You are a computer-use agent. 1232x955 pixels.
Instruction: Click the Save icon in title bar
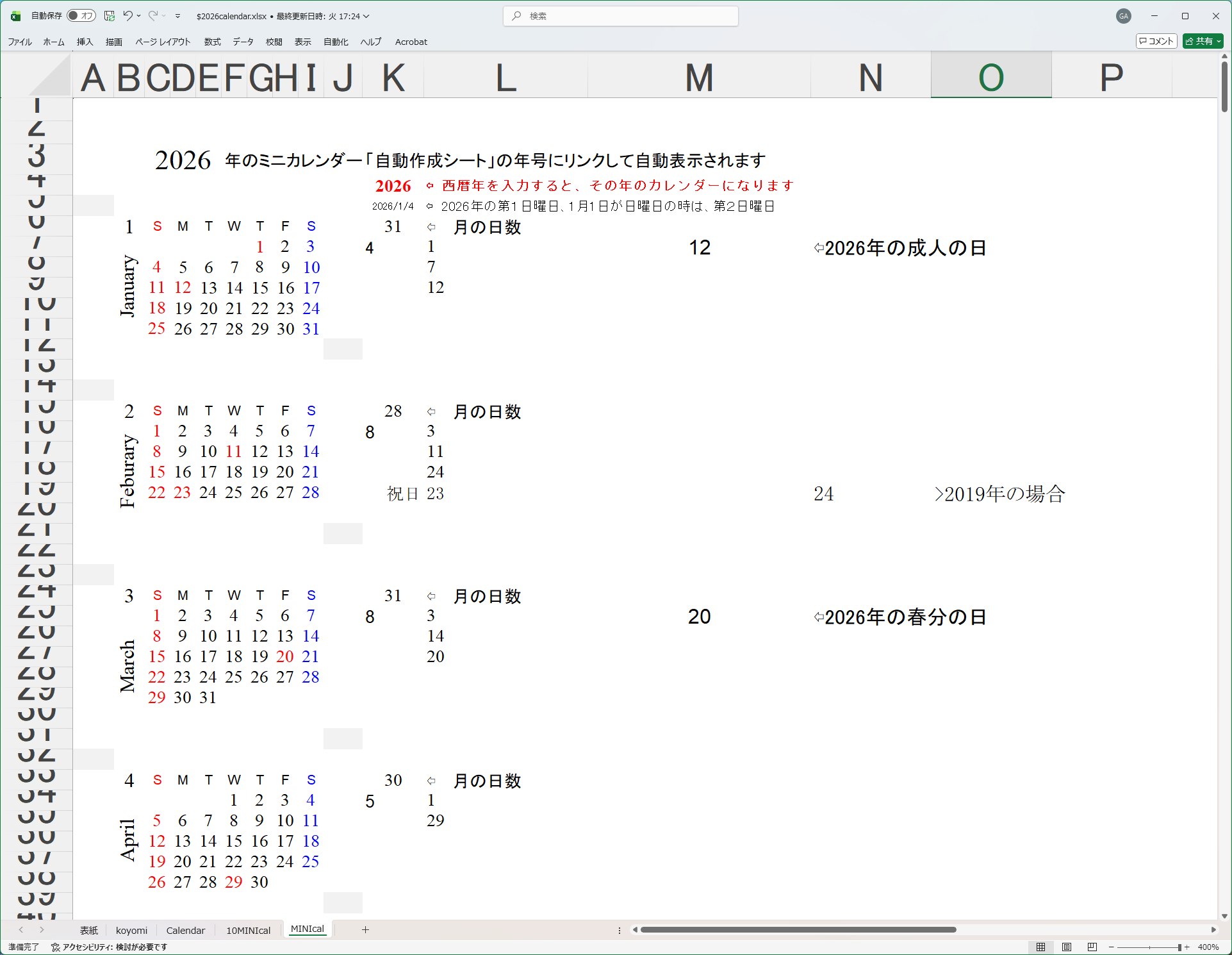point(110,15)
